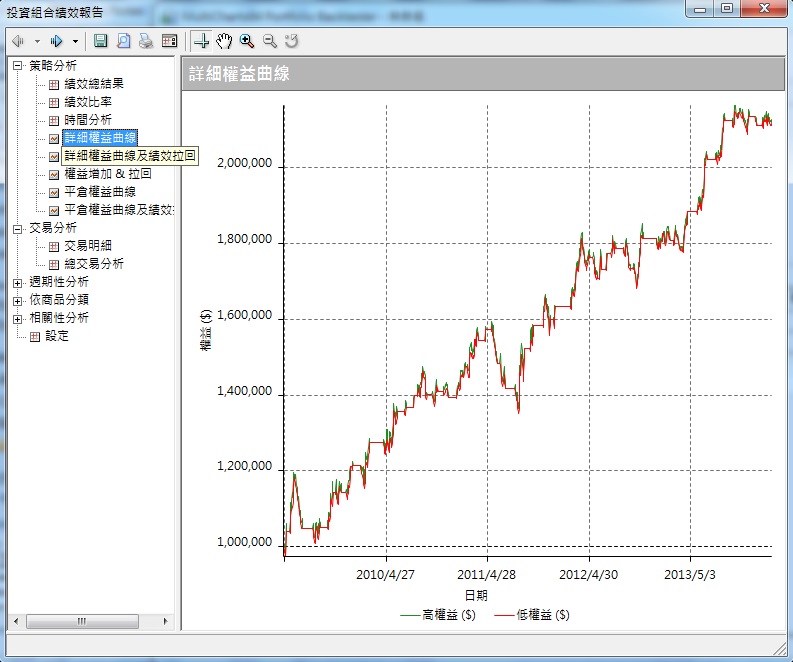Open 平倉權益曲線及績效 tree item
Screen dimensions: 793x662
pyautogui.click(x=119, y=210)
